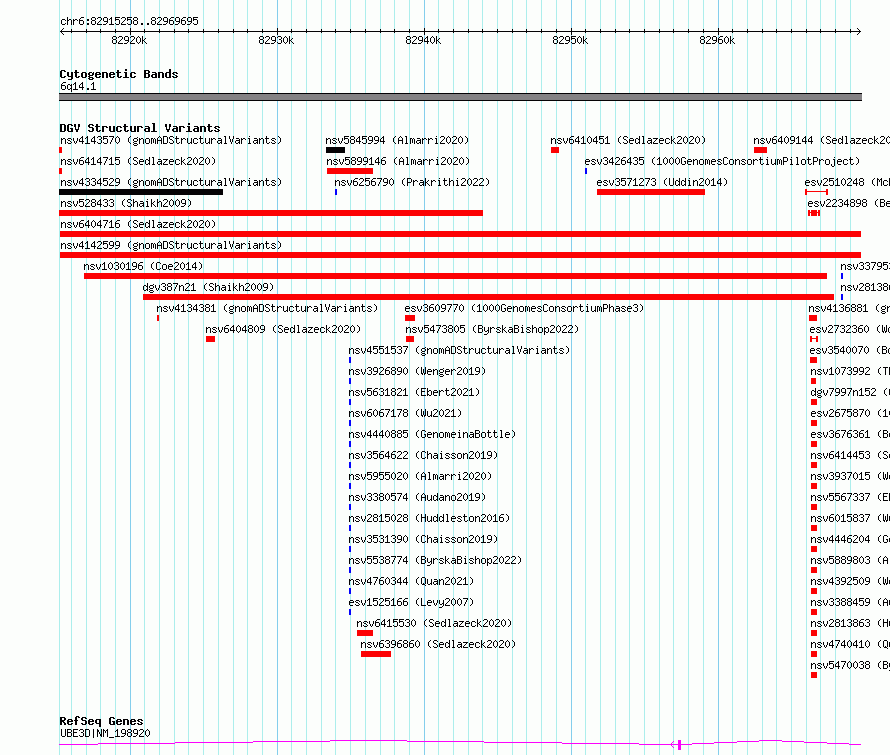This screenshot has height=755, width=890.
Task: Open the nsv5631821 (Ebert2021) label
Action: [414, 392]
